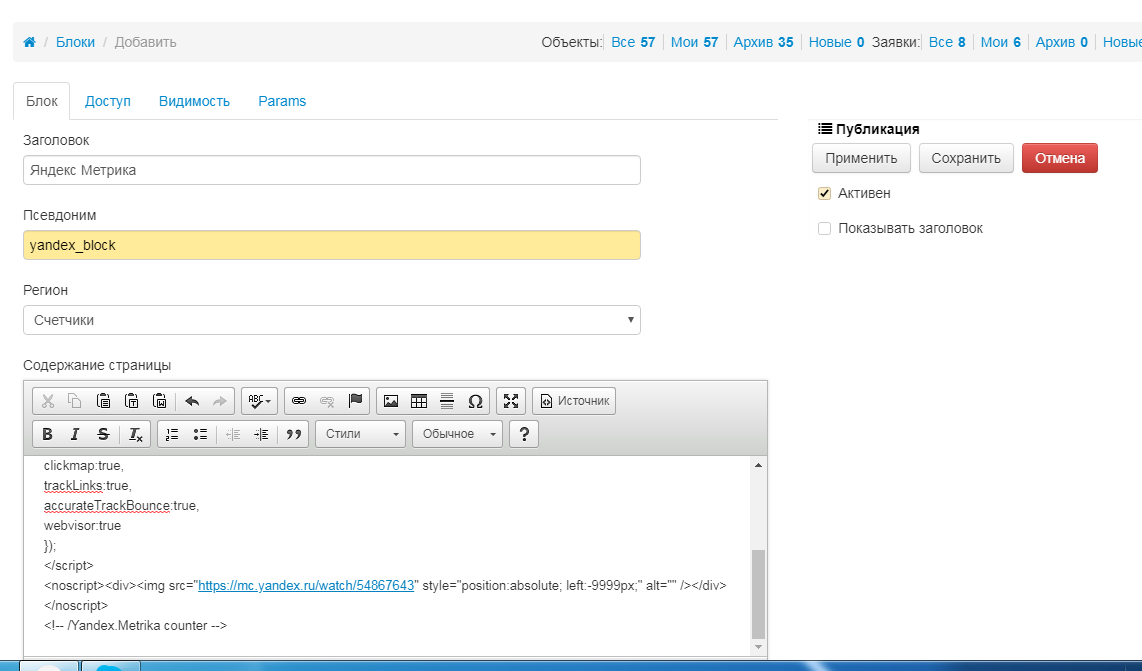1142x671 pixels.
Task: Maximize the editor with fullscreen icon
Action: [x=511, y=401]
